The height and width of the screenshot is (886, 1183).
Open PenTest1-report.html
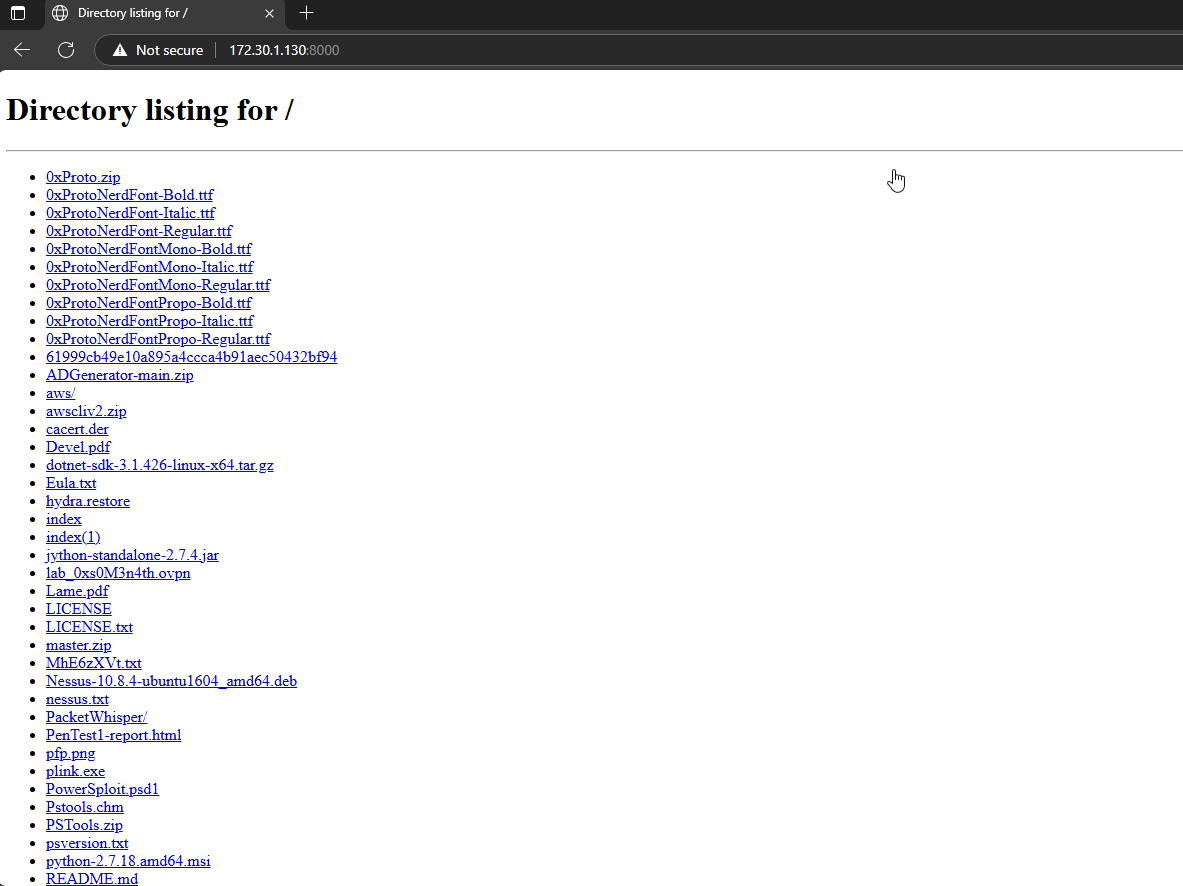(x=113, y=736)
